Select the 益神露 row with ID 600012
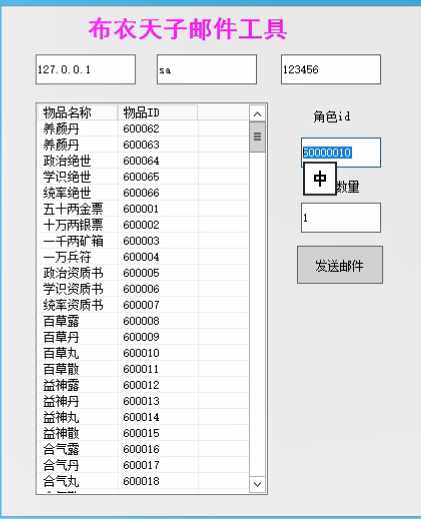 click(x=143, y=385)
